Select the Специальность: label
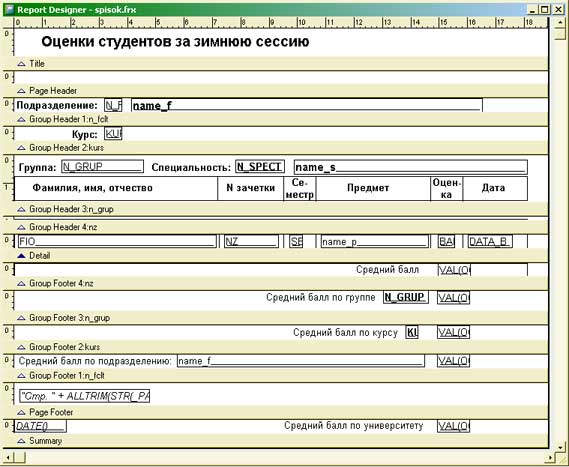The height and width of the screenshot is (467, 569). tap(191, 167)
